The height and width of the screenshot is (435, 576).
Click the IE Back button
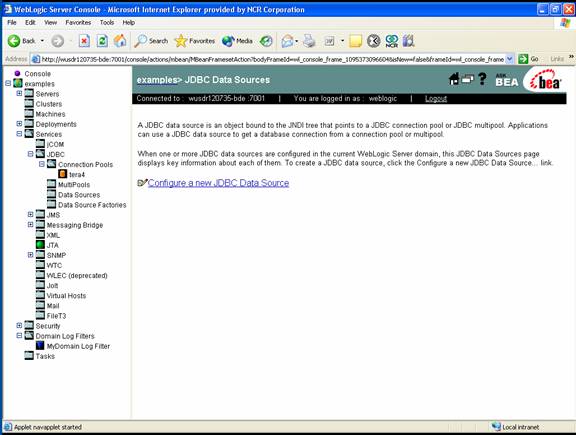click(22, 41)
